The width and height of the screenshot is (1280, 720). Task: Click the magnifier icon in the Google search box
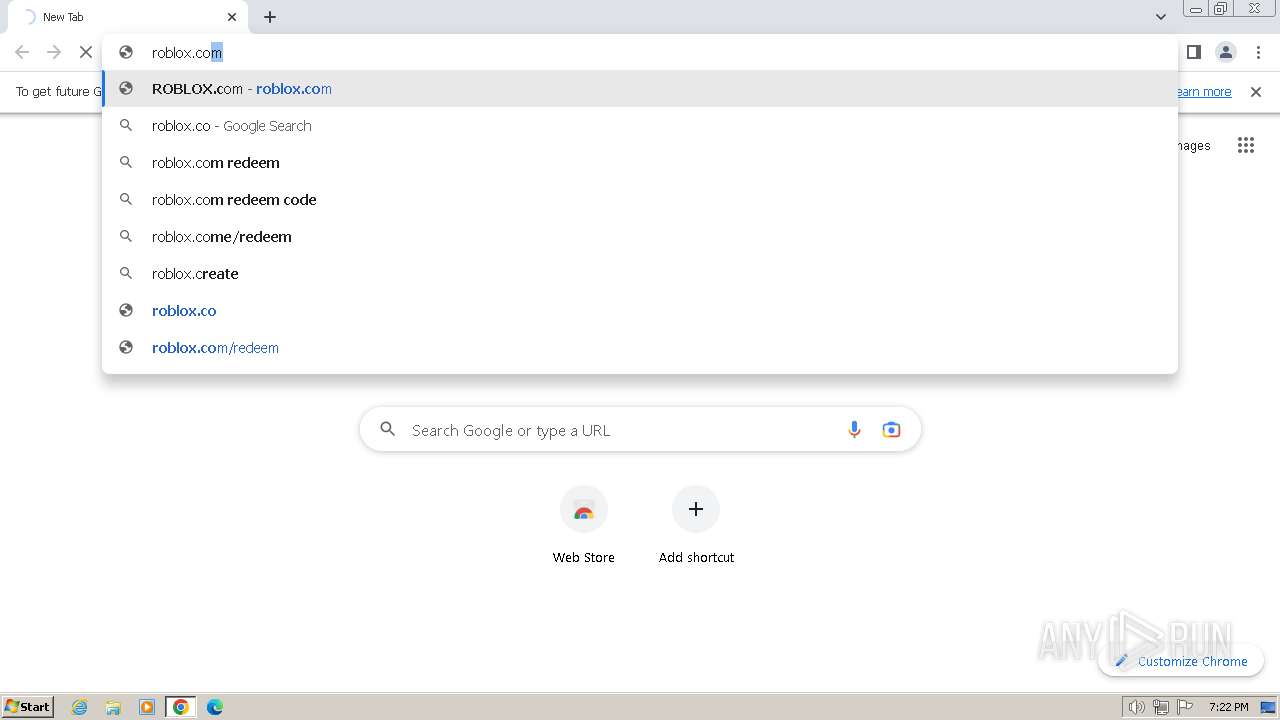click(388, 430)
